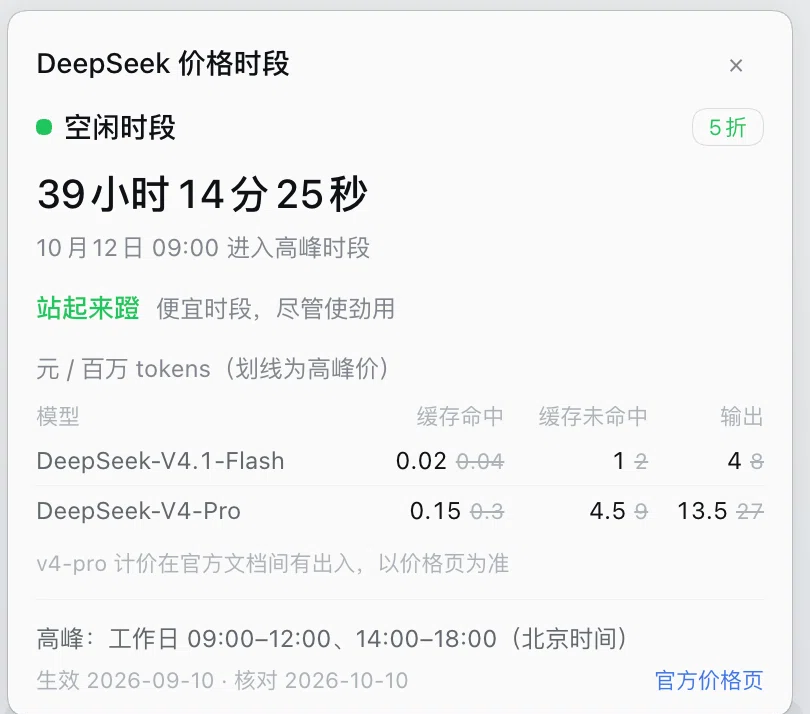
Task: Click the 5 折 discount badge
Action: [x=727, y=127]
